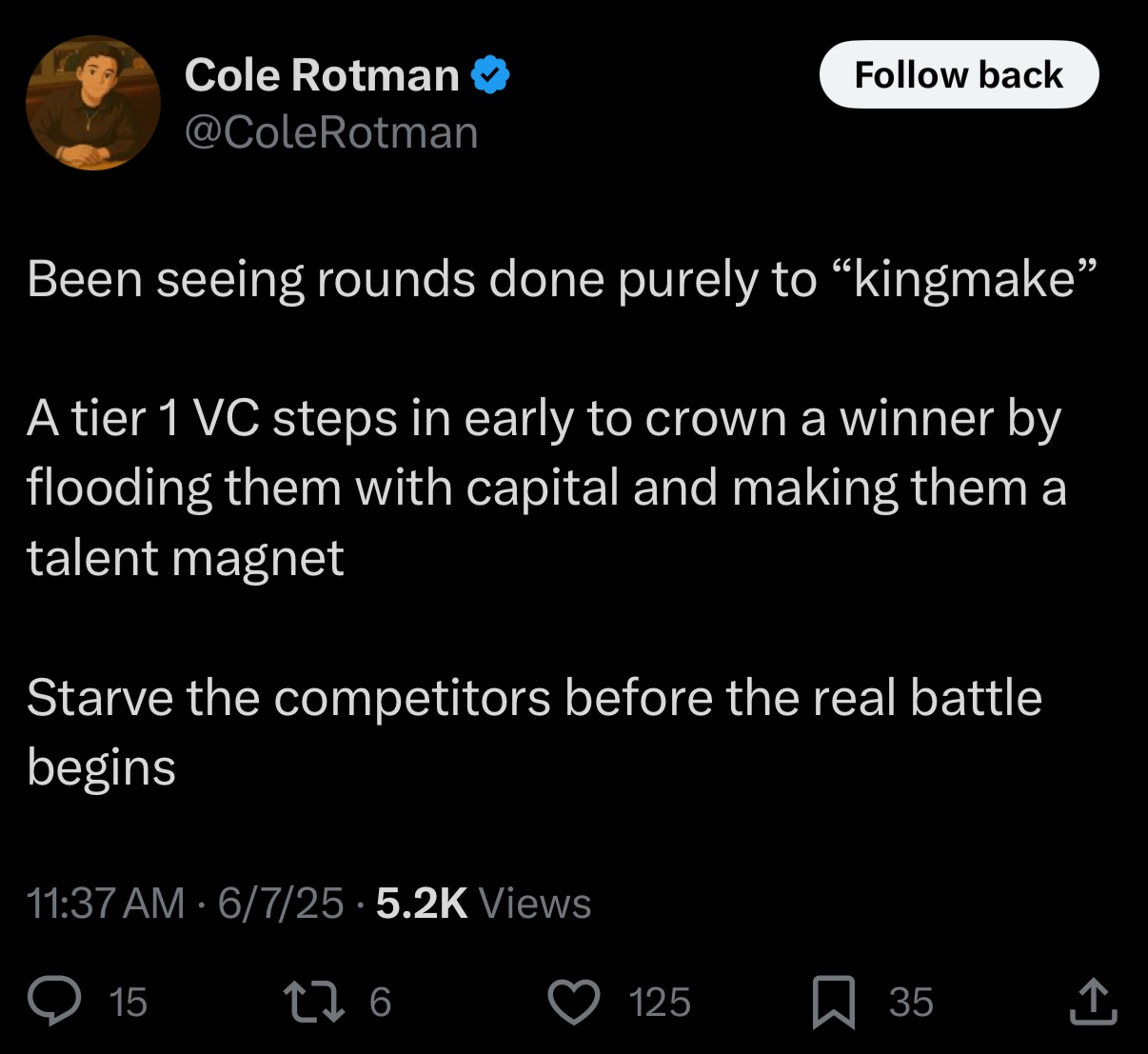1148x1054 pixels.
Task: Click the "tier 1 VC" paragraph
Action: coord(546,487)
